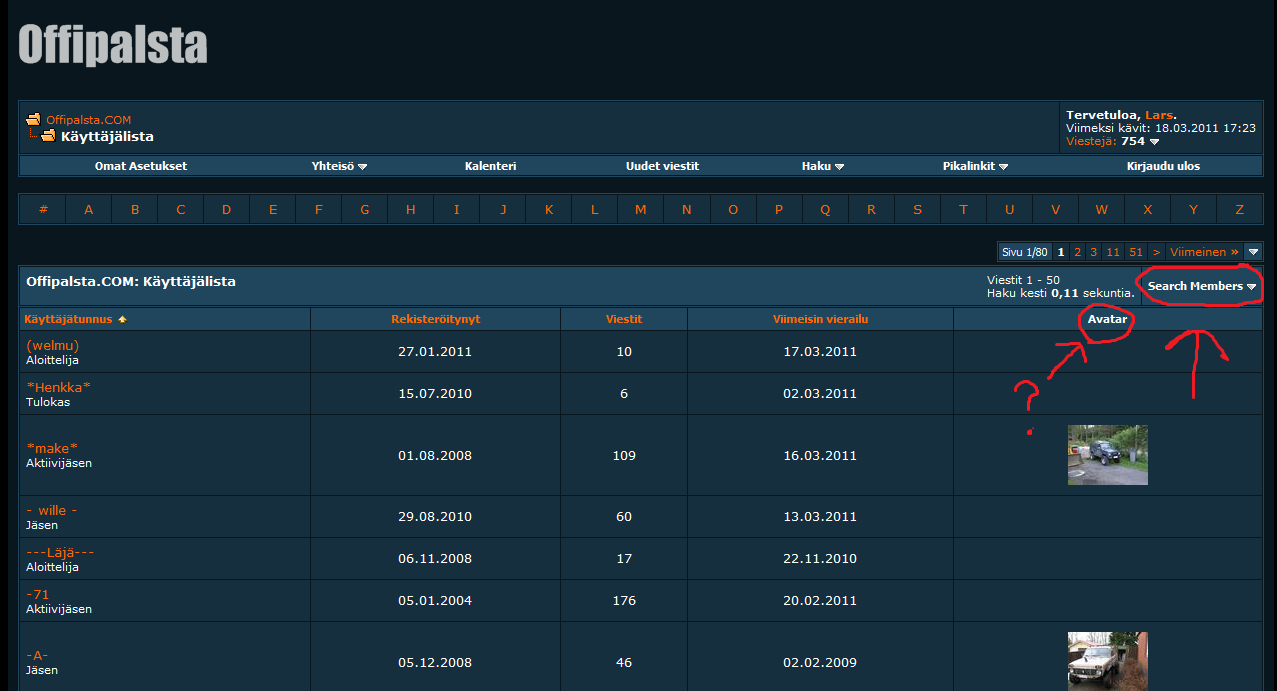Expand the Haku dropdown menu
Image resolution: width=1277 pixels, height=691 pixels.
click(x=822, y=166)
